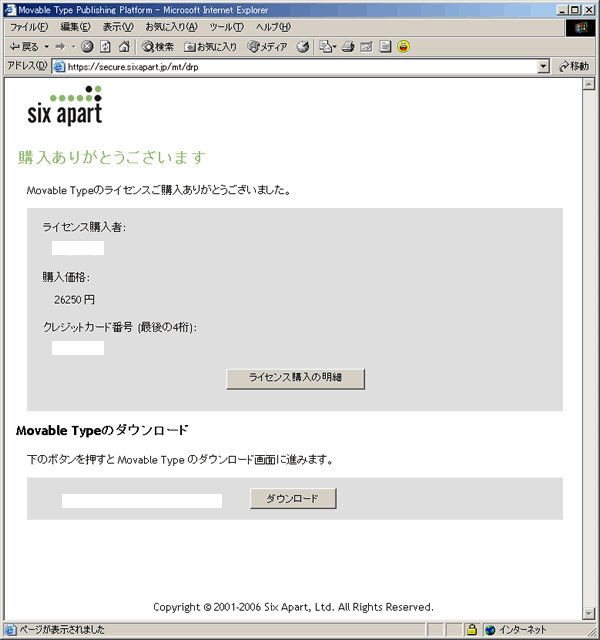Open the Media (メディア) toolbar button
The image size is (600, 640).
coord(267,47)
